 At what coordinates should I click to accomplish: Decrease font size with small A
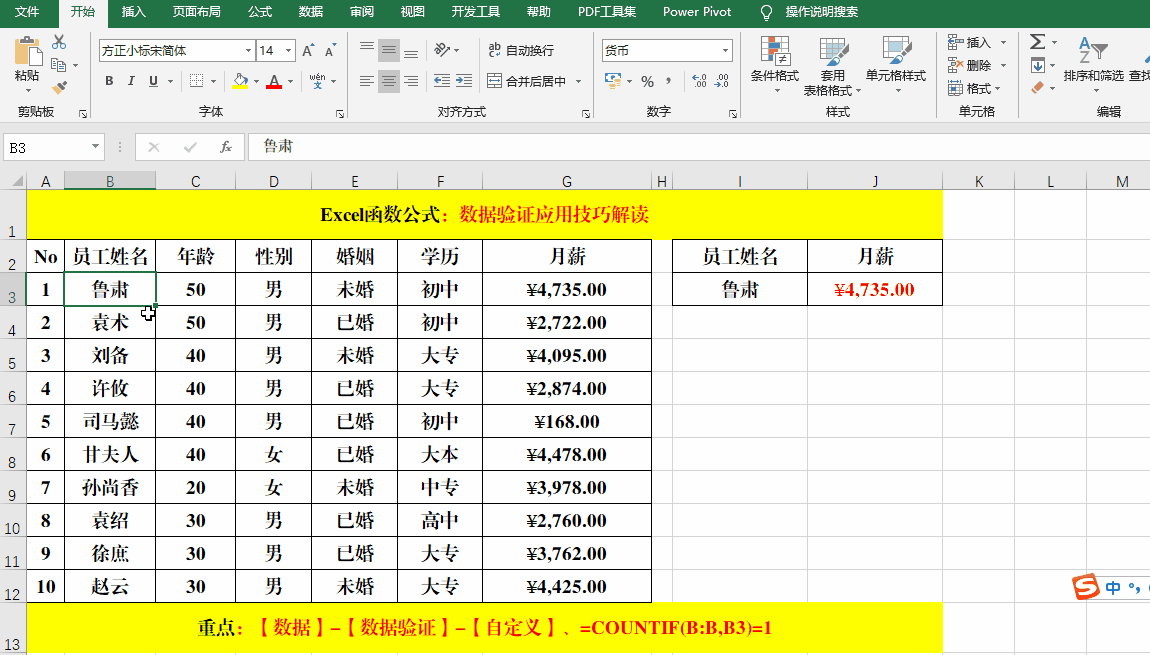point(330,51)
